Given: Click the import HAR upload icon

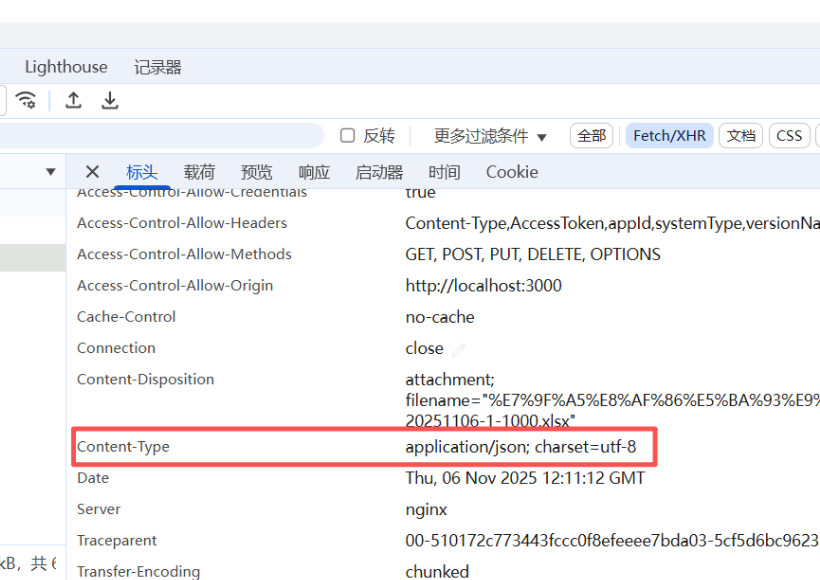Looking at the screenshot, I should [73, 100].
